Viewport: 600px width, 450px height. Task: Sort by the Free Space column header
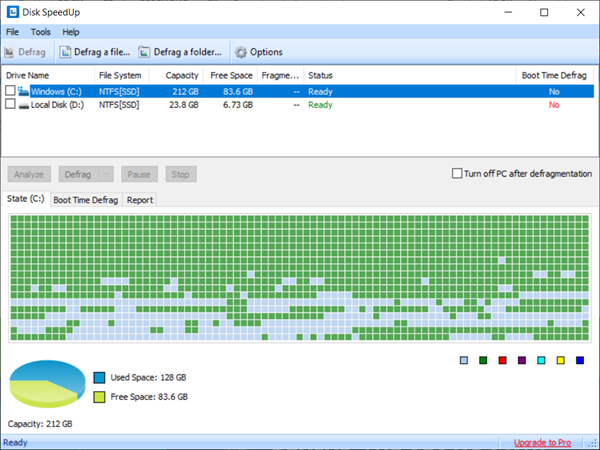pos(231,75)
